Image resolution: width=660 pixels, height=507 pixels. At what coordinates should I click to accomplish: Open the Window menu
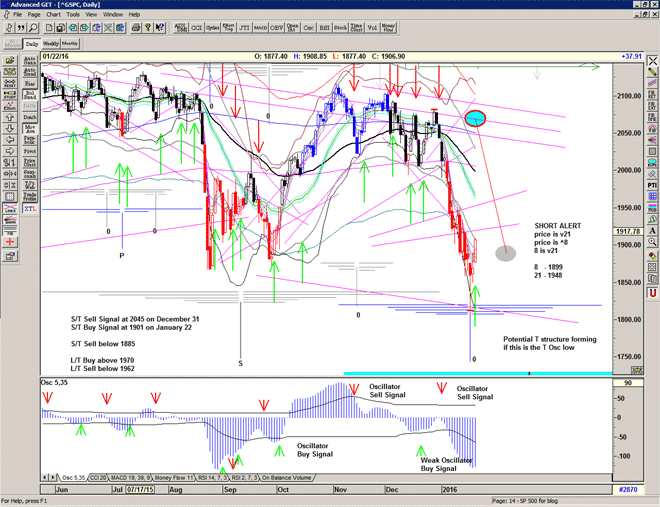pos(113,15)
